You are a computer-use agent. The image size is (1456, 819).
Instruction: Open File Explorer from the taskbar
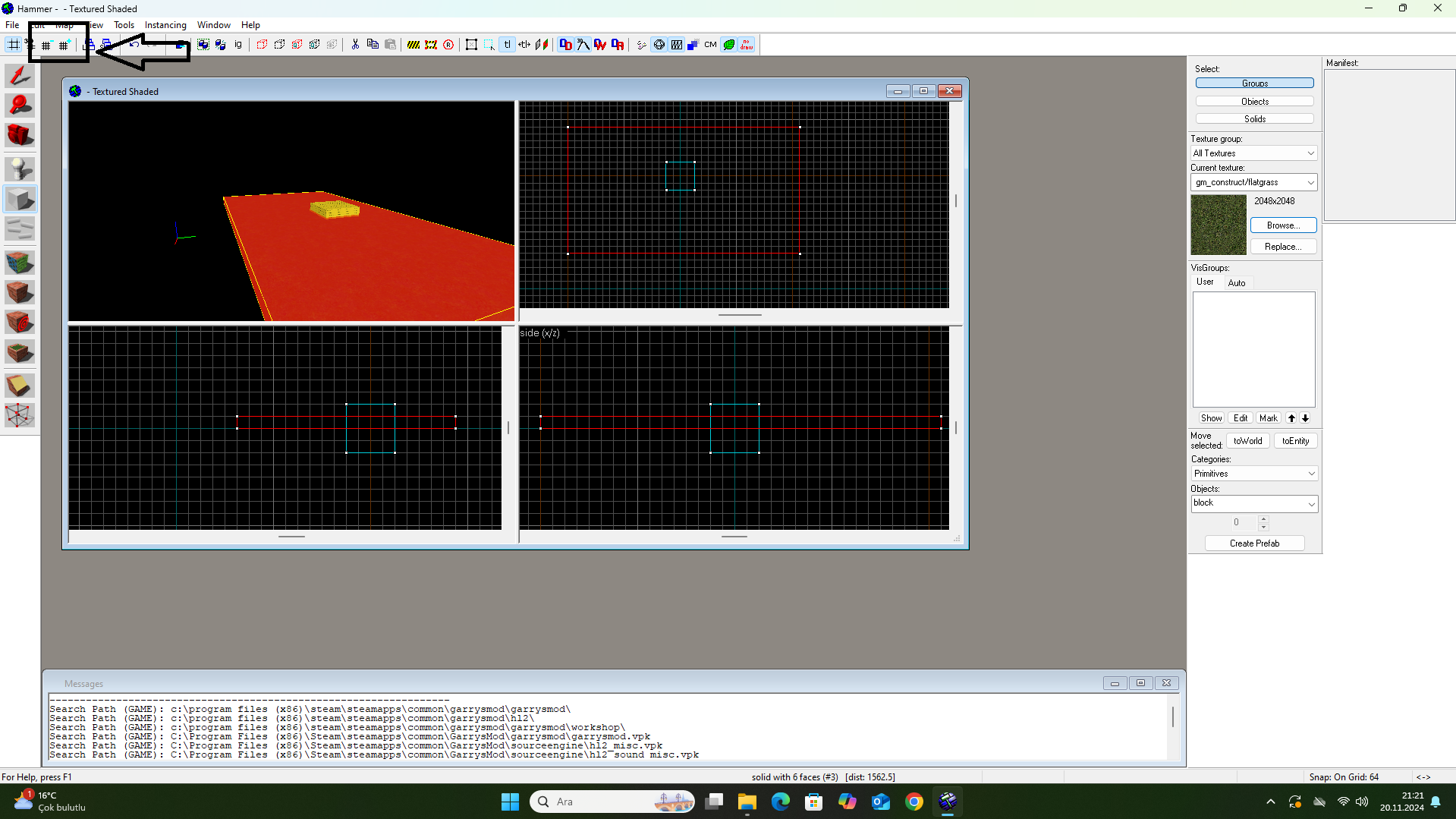[x=747, y=802]
